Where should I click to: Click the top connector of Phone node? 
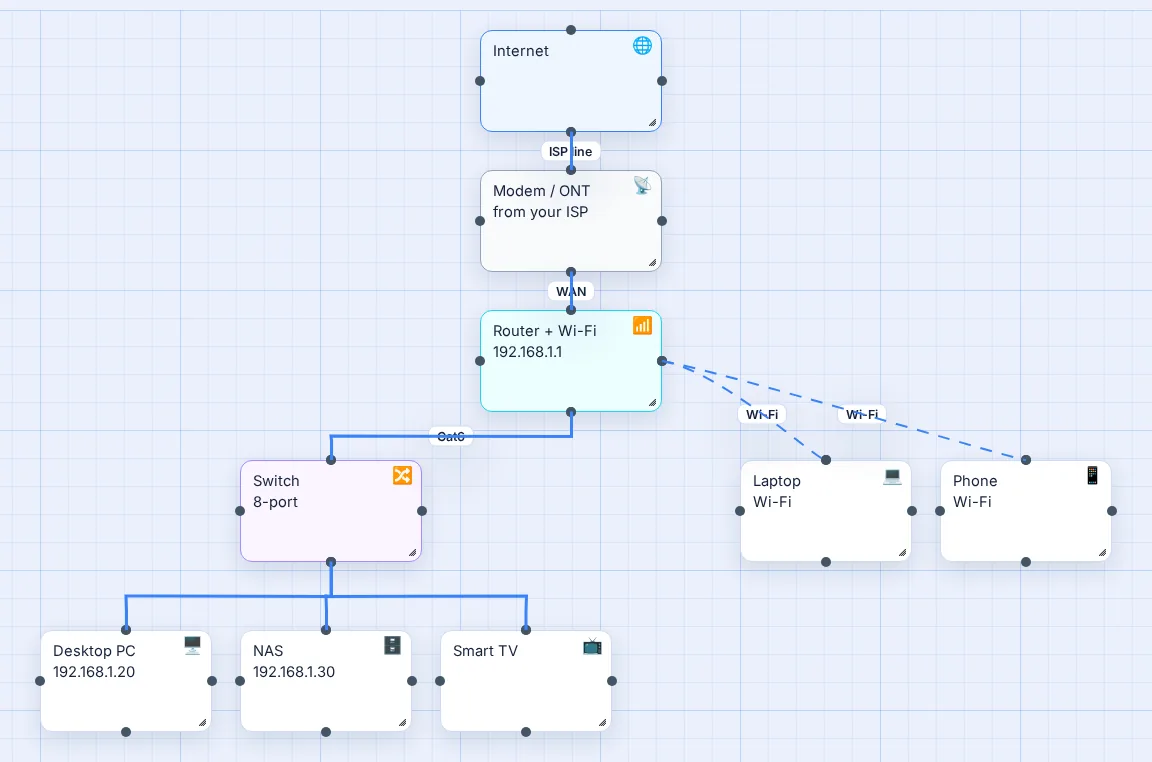pyautogui.click(x=1026, y=460)
